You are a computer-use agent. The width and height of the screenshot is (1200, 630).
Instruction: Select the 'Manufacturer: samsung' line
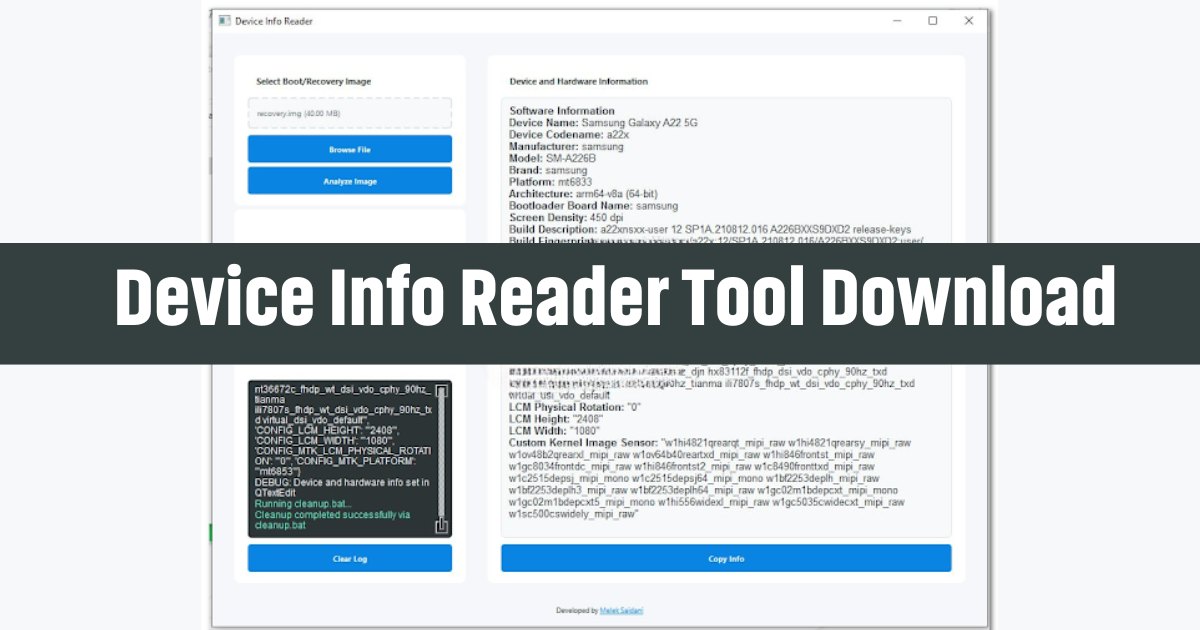[566, 146]
